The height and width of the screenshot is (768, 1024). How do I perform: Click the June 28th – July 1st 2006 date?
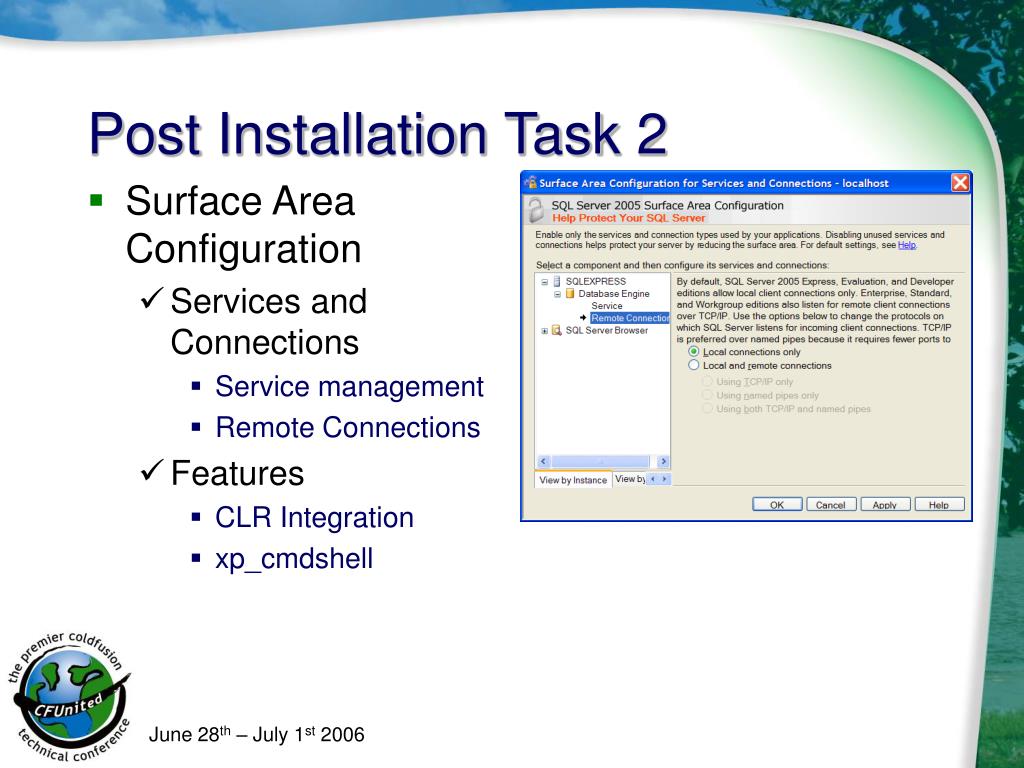point(257,734)
